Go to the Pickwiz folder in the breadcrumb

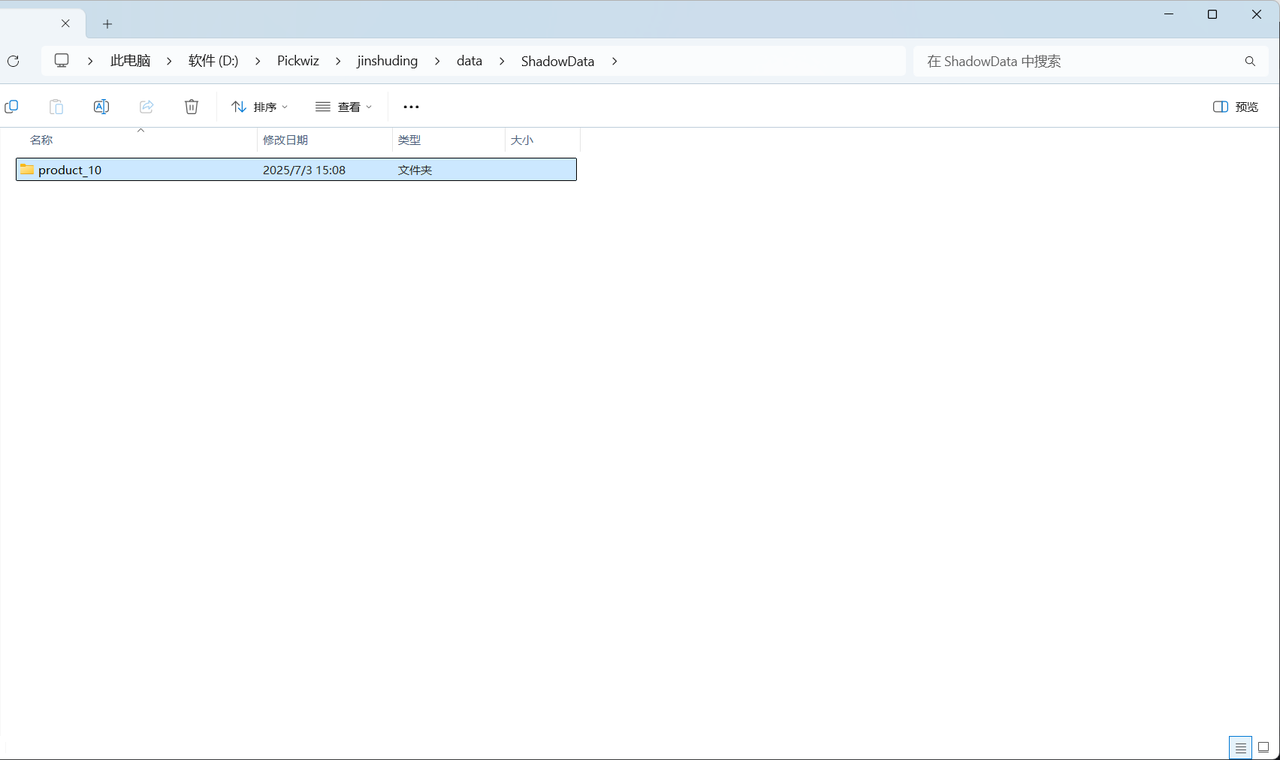pyautogui.click(x=298, y=61)
